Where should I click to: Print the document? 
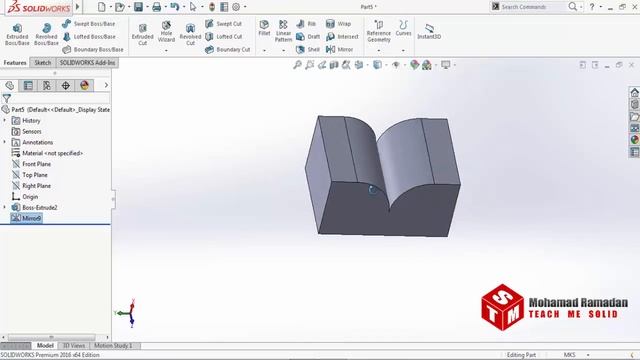click(x=156, y=7)
